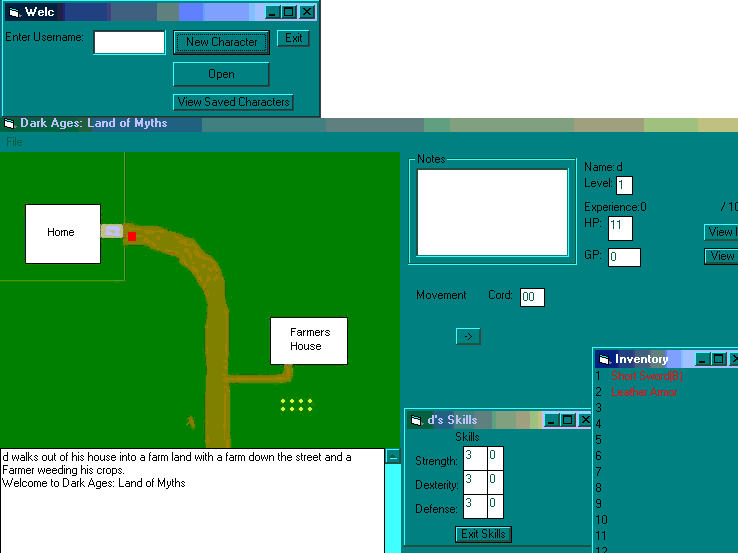Close the d's Skills window

point(585,420)
